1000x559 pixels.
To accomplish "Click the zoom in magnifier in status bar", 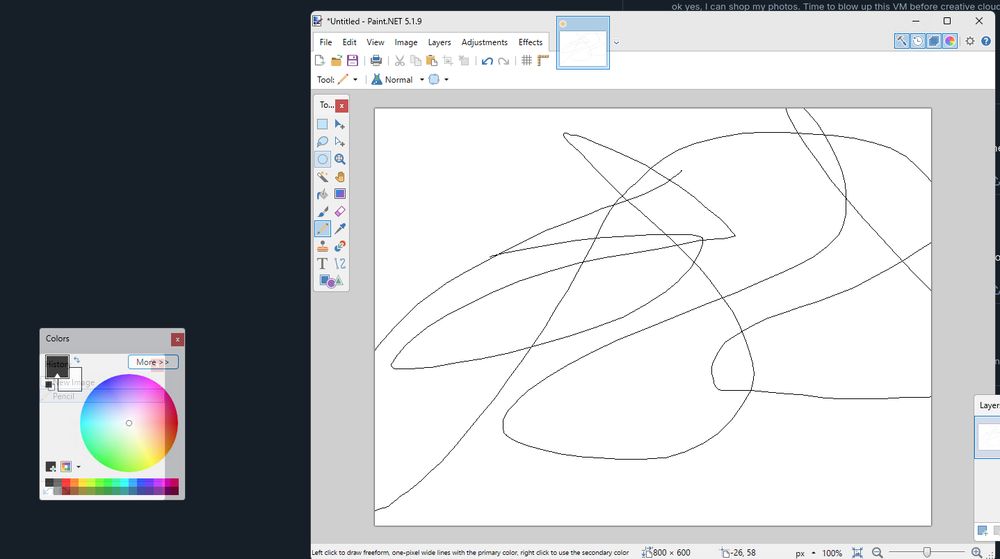I will coord(976,553).
